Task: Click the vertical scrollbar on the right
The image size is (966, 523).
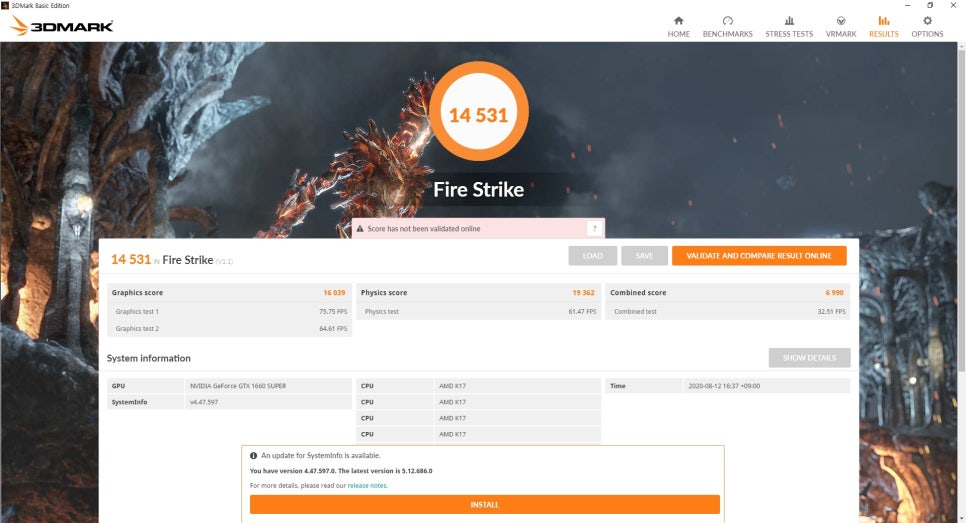Action: click(962, 209)
